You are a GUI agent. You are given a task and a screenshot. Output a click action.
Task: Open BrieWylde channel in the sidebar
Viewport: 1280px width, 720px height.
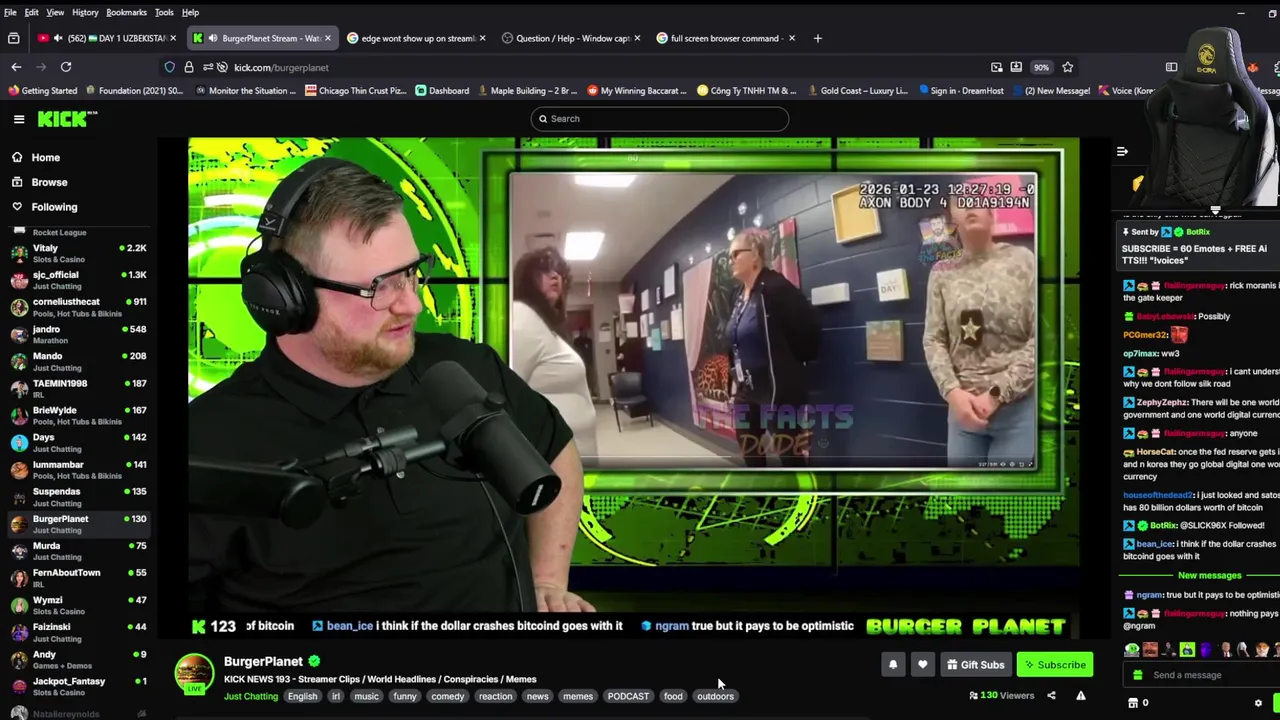(77, 415)
